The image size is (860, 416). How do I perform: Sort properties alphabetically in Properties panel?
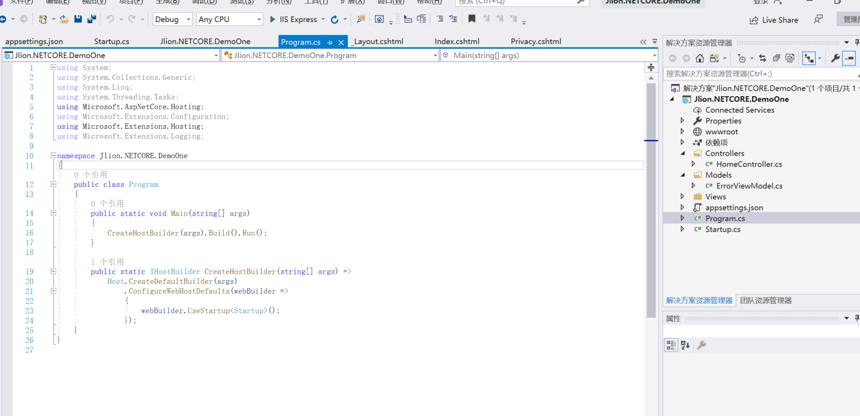(685, 345)
